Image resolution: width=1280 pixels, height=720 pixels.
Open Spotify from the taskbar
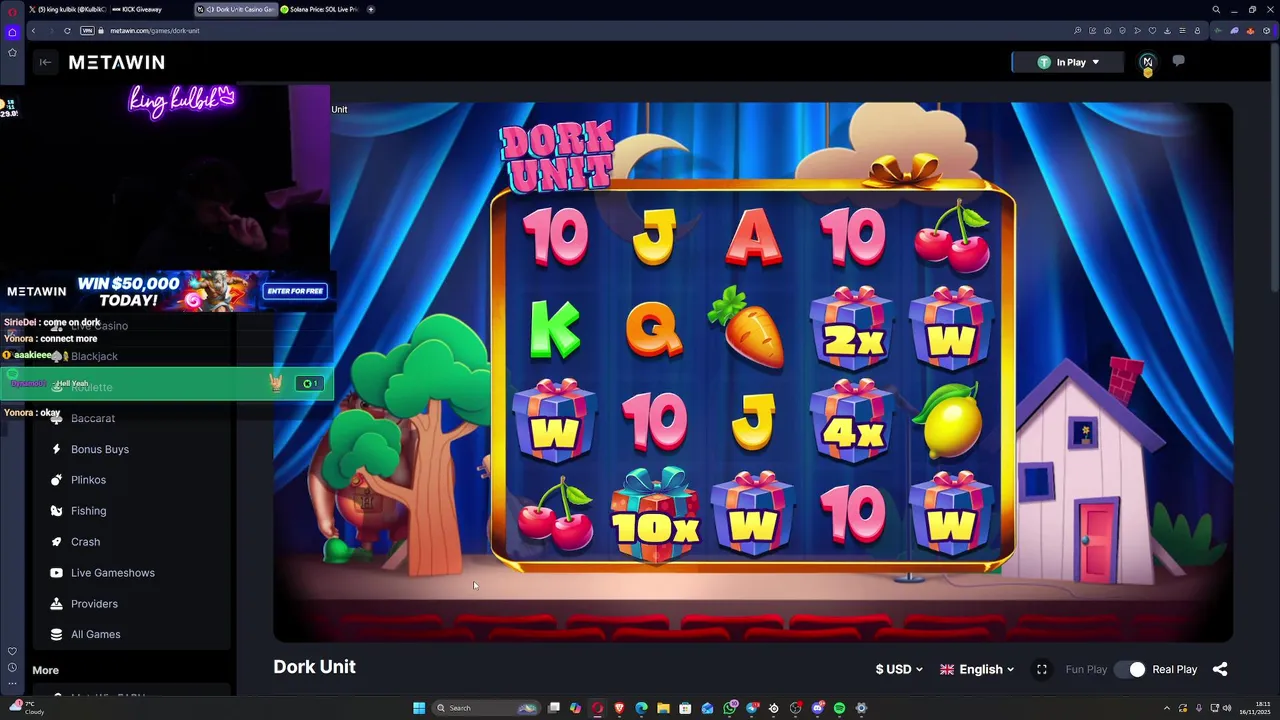[839, 708]
